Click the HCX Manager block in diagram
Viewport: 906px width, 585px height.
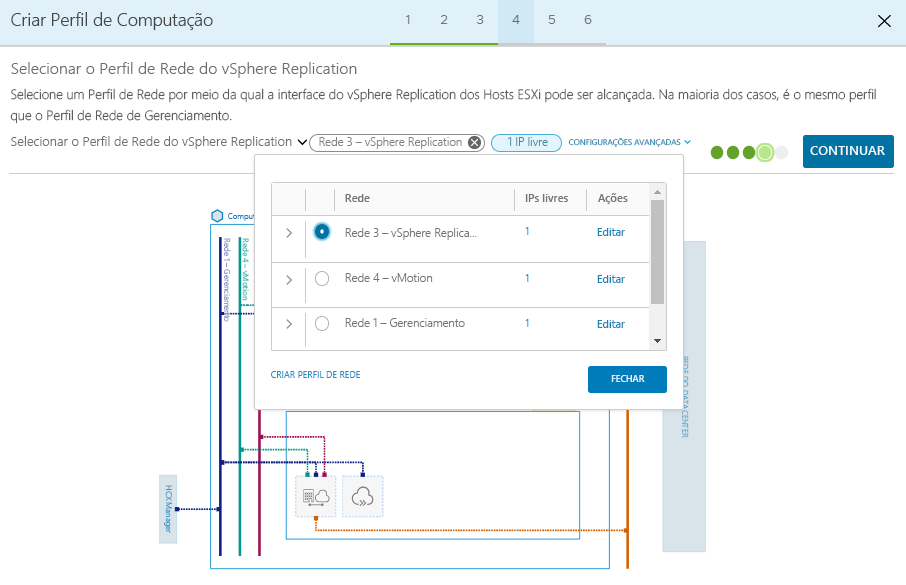pos(168,509)
